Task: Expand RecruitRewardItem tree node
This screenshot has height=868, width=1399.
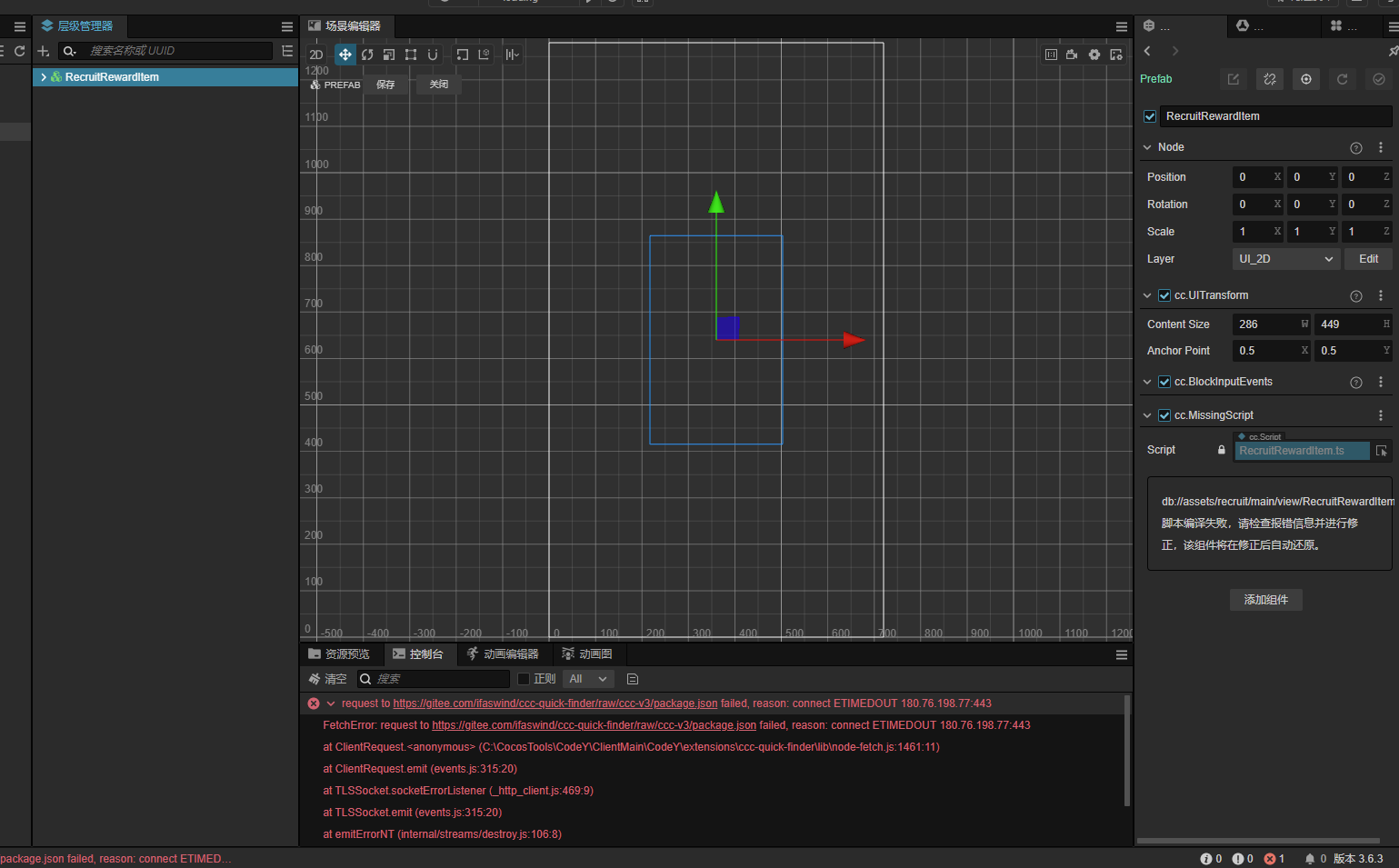Action: [x=44, y=77]
